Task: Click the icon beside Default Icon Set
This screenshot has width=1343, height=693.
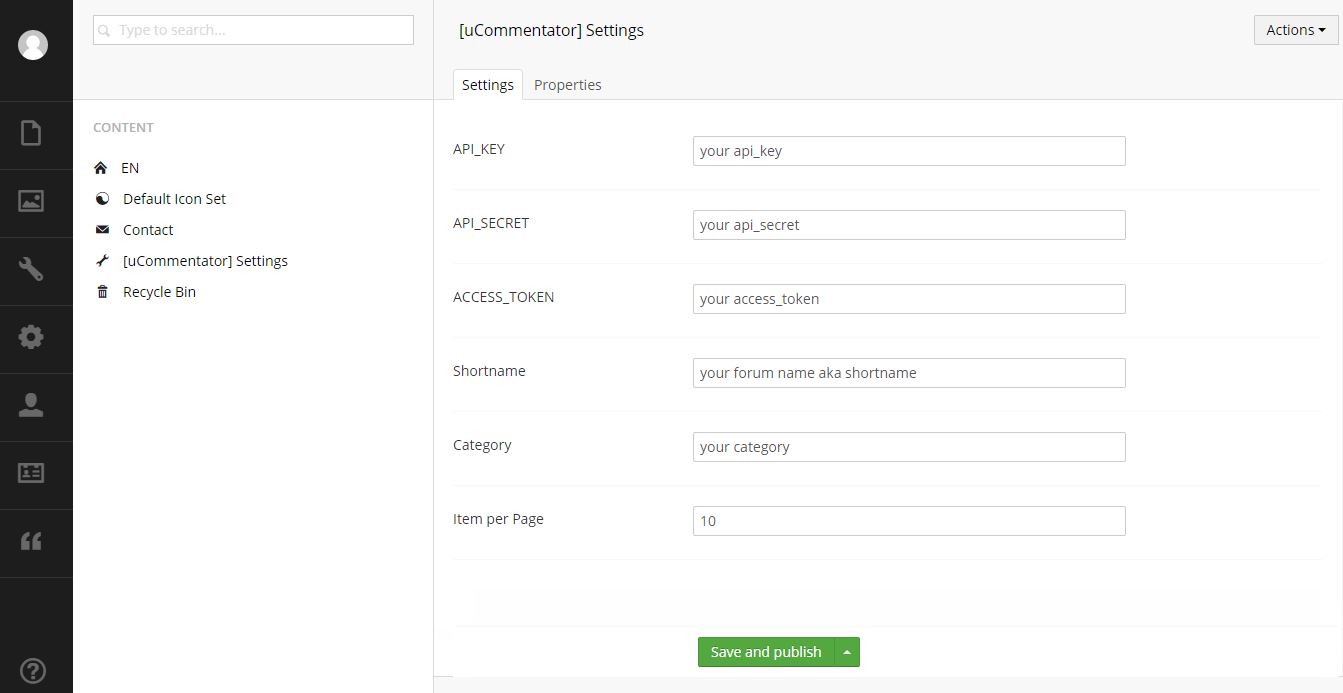Action: pyautogui.click(x=102, y=199)
